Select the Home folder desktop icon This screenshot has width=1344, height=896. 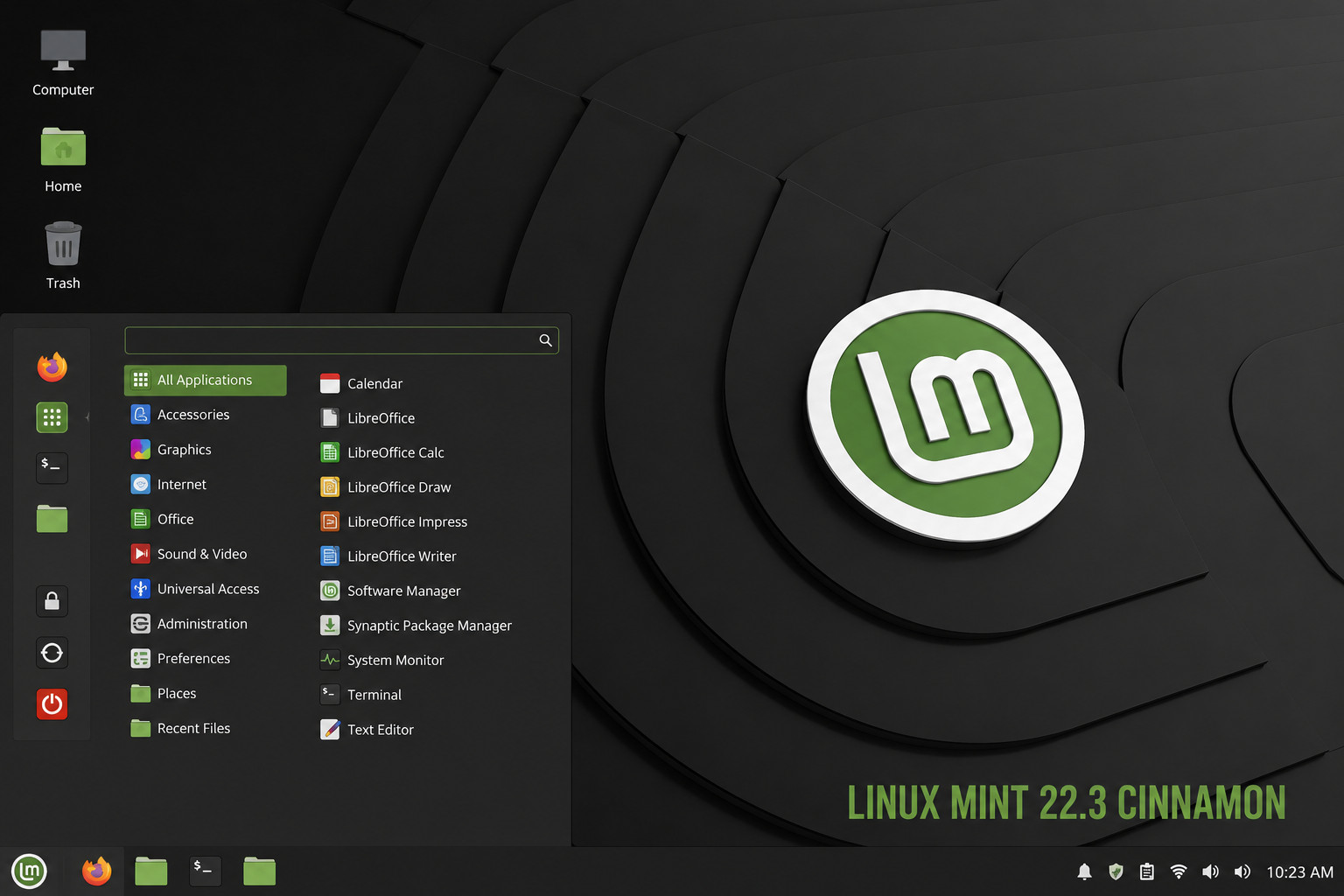(63, 160)
